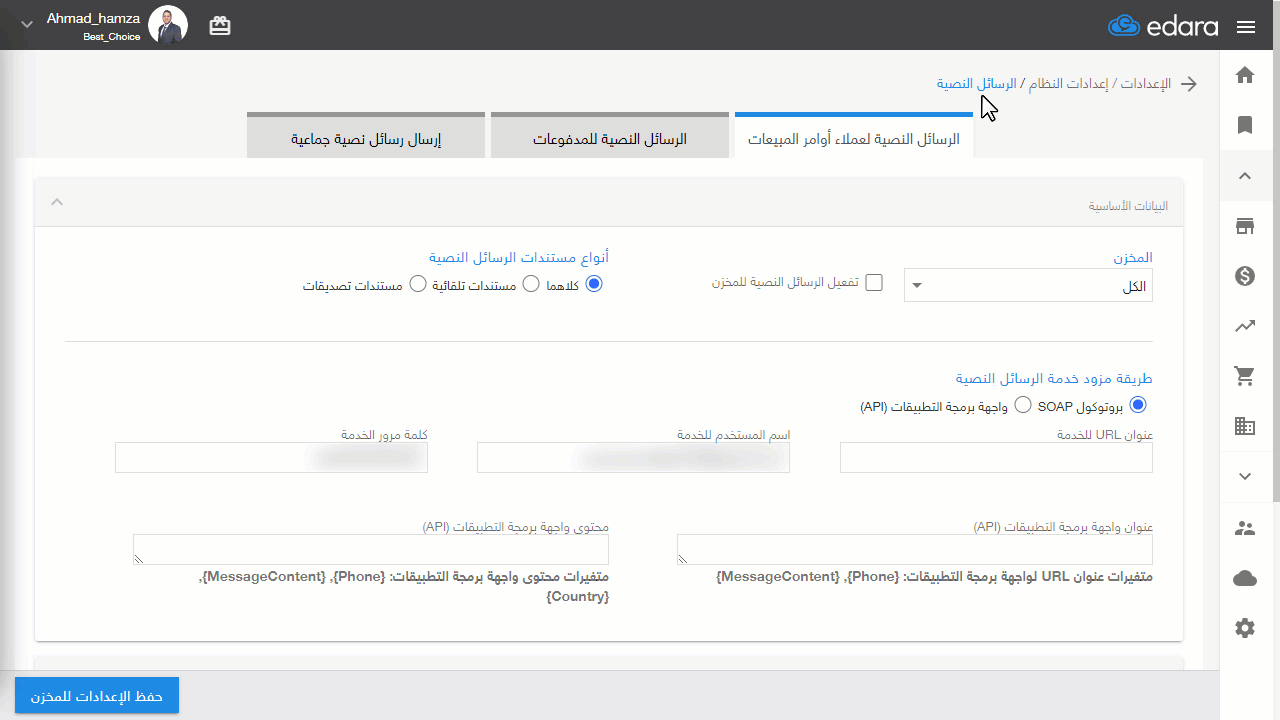The height and width of the screenshot is (720, 1280).
Task: Click the إعدادات النظام breadcrumb link
Action: point(1070,84)
